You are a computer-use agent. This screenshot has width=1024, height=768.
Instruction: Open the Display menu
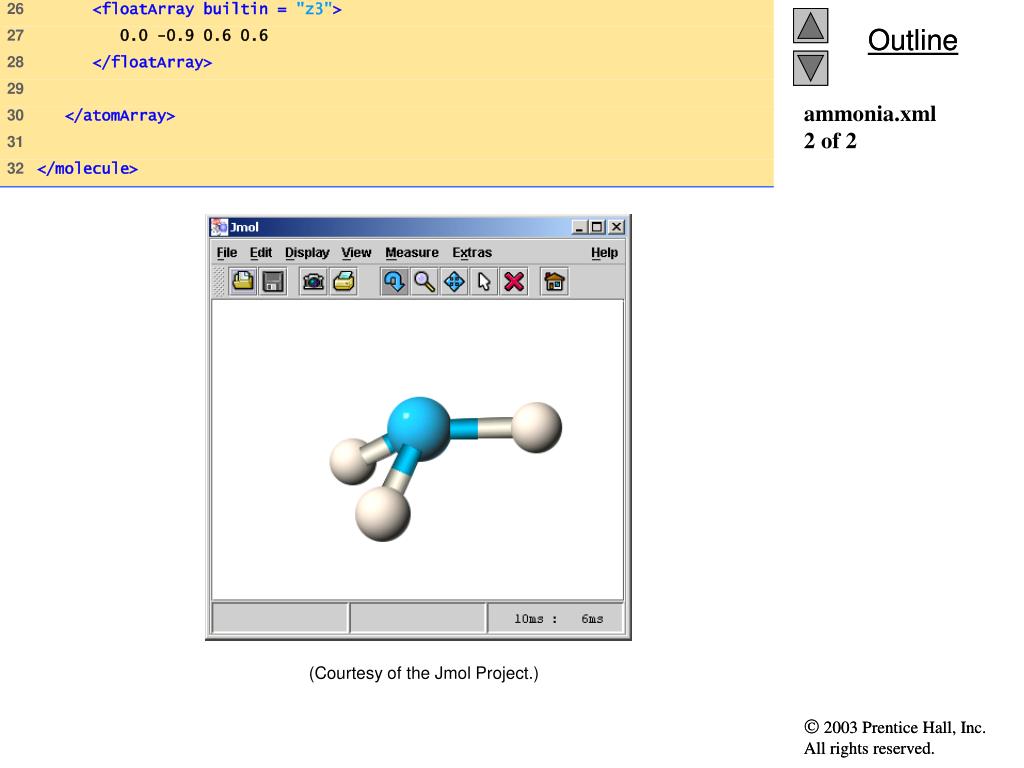coord(307,253)
